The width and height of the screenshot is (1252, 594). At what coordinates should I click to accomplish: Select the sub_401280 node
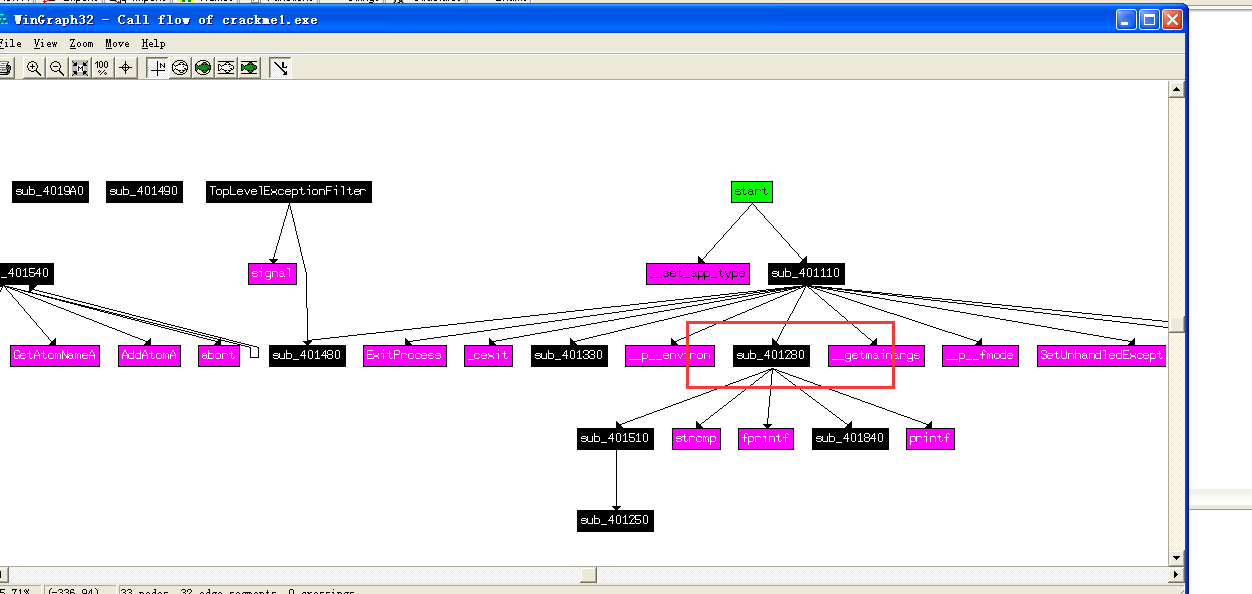pos(770,355)
